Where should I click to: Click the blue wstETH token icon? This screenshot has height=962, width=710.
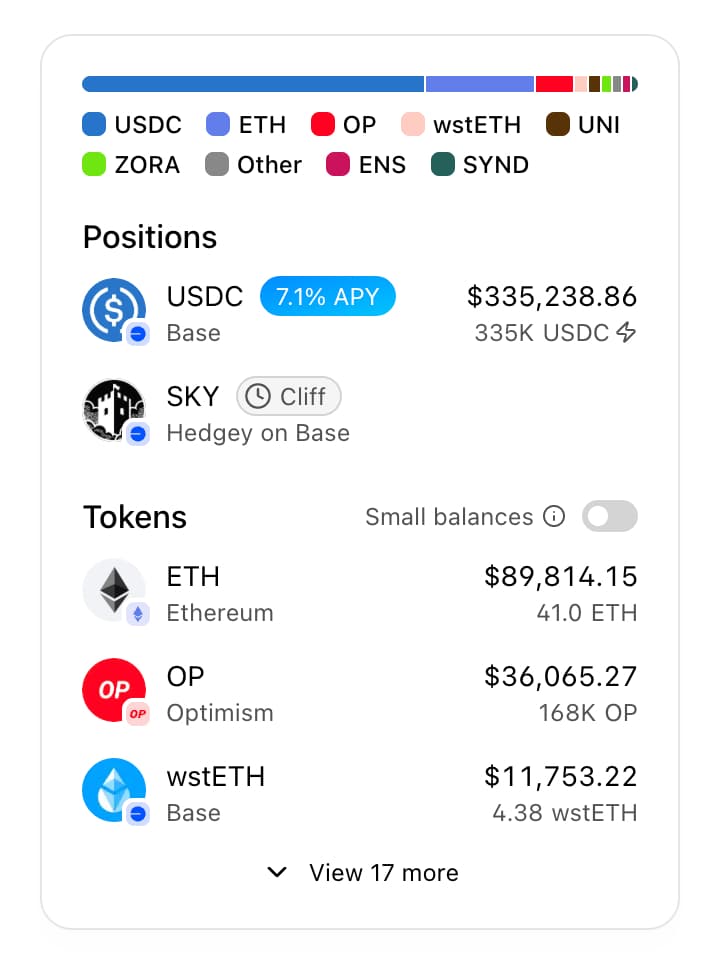click(113, 789)
